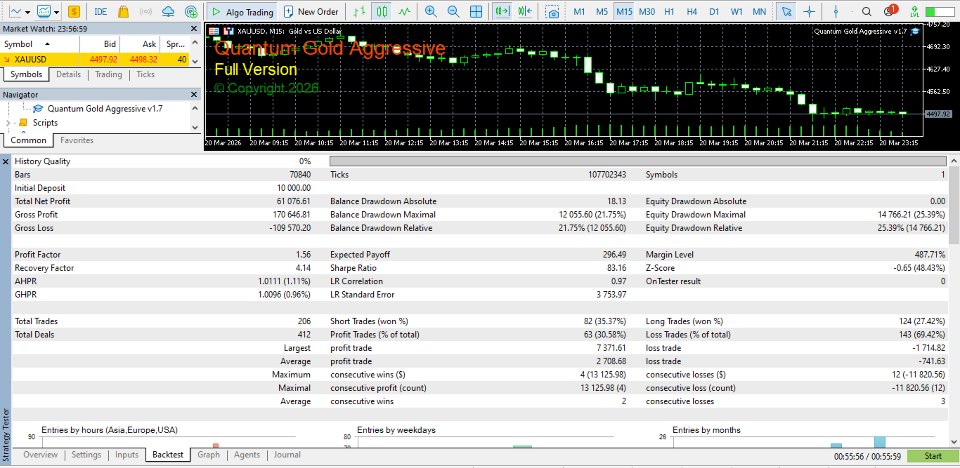Click the New Order button
Viewport: 960px width, 468px height.
click(x=312, y=11)
